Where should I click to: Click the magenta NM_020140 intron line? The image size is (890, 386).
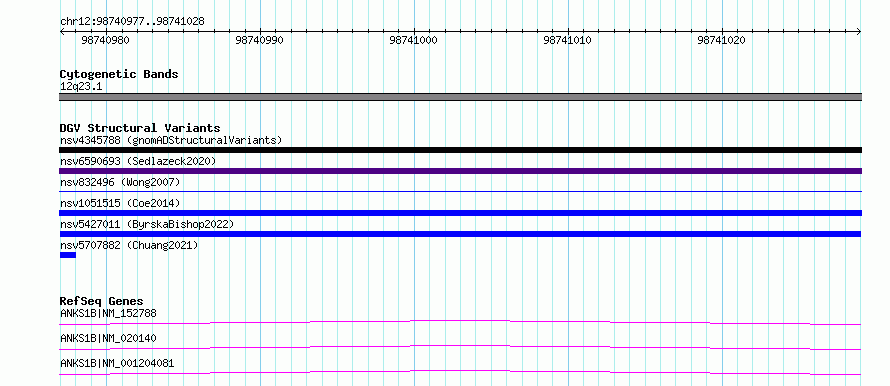coord(460,347)
